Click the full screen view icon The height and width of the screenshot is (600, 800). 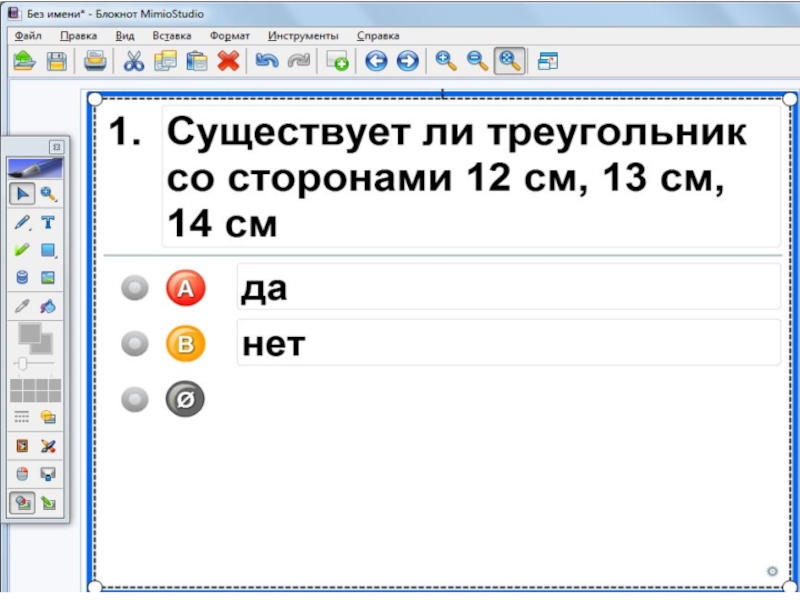(x=548, y=61)
